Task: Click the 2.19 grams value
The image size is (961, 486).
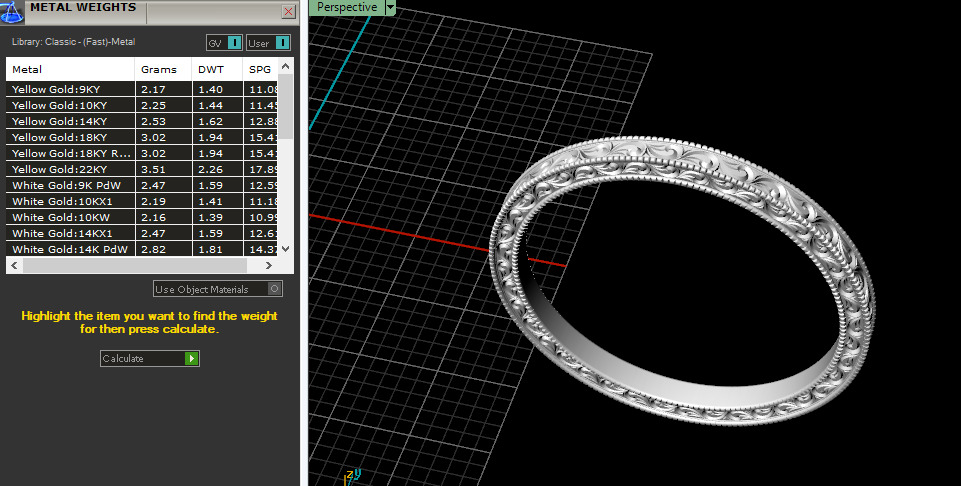Action: coord(153,202)
